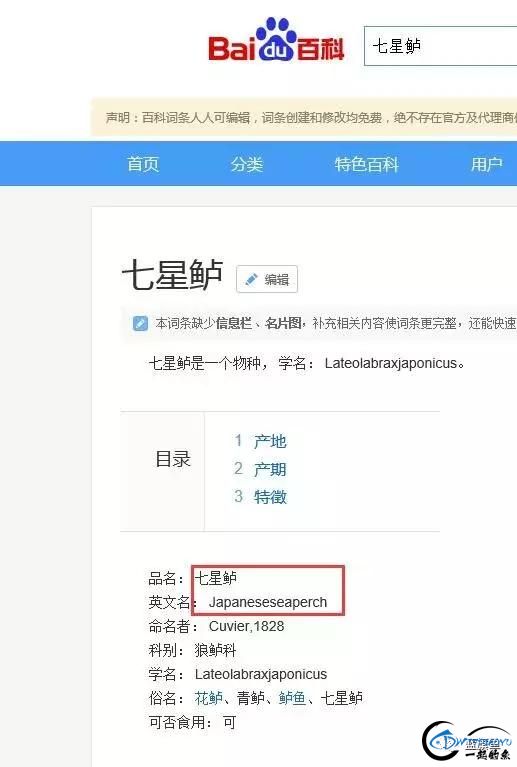This screenshot has width=517, height=767.
Task: Click the 编辑 button next to title
Action: pyautogui.click(x=267, y=279)
